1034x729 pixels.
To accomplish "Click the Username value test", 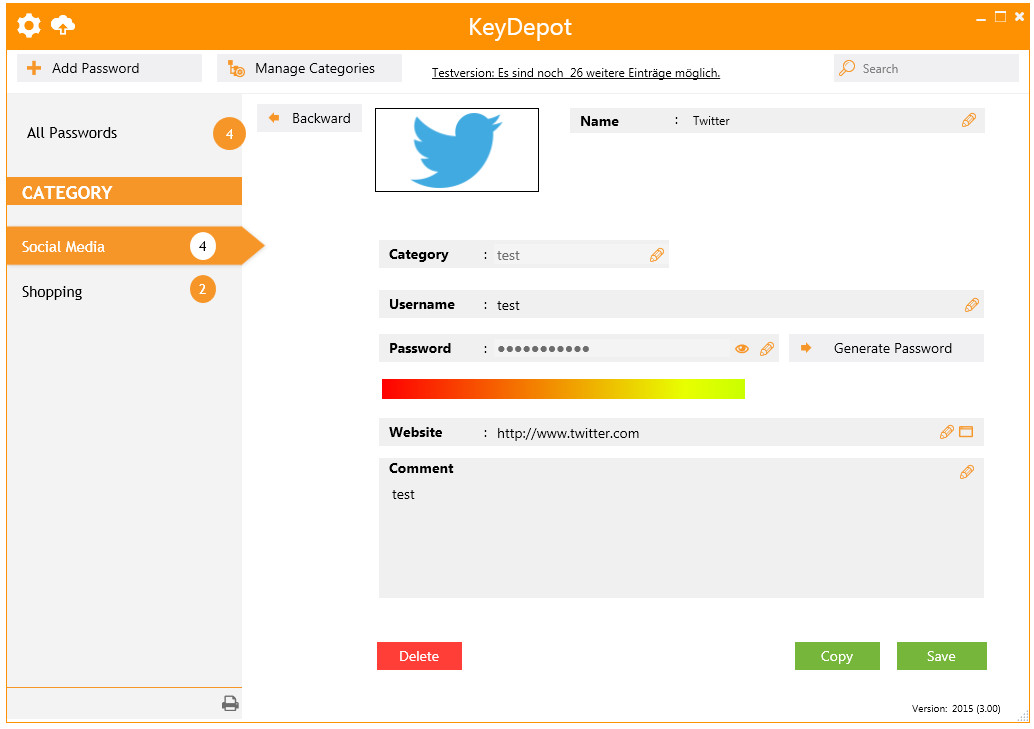I will pyautogui.click(x=508, y=305).
